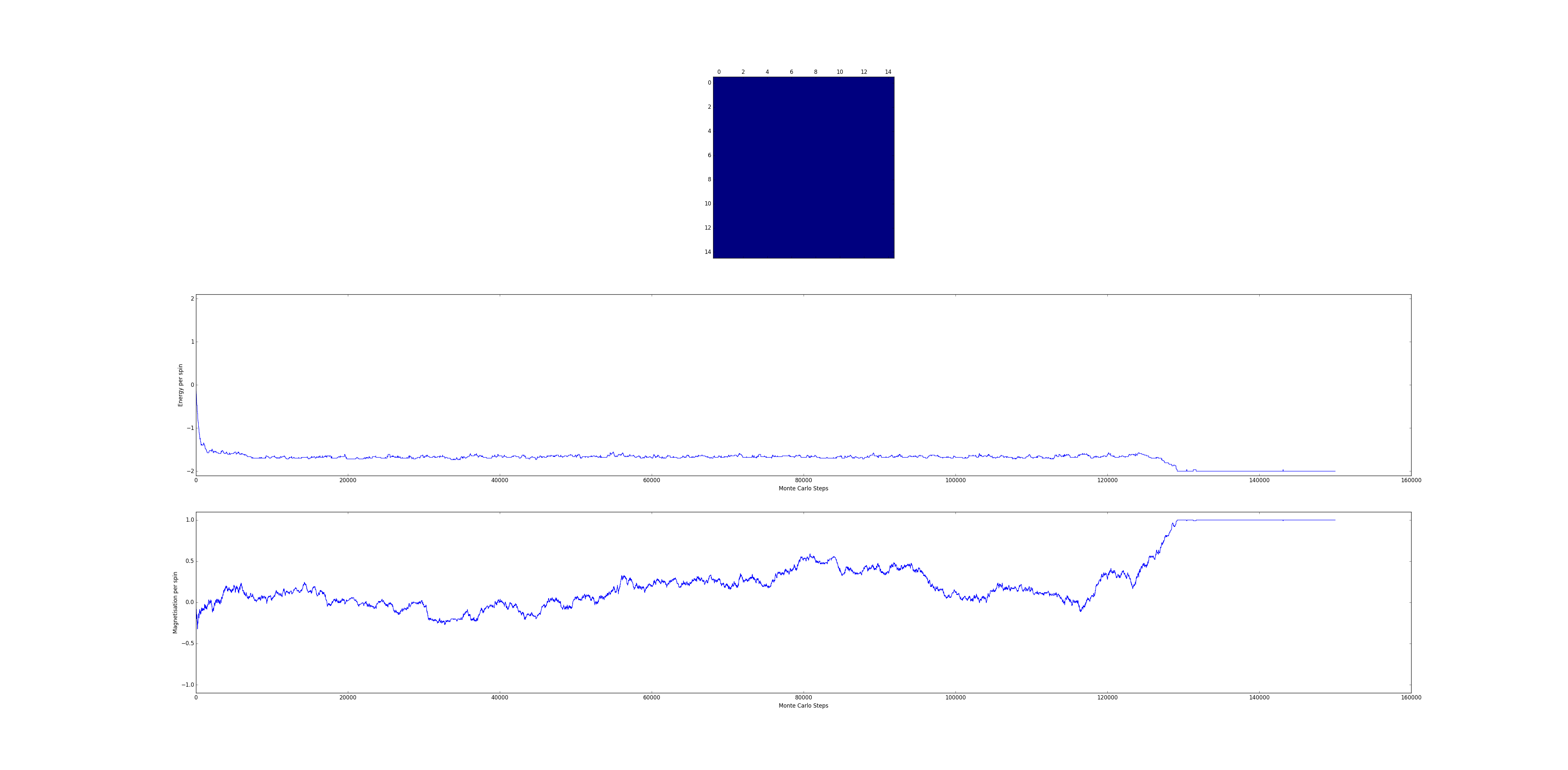Click the 'Magnetisation per spin' y-axis label
Viewport: 1568px width, 770px height.
[175, 603]
